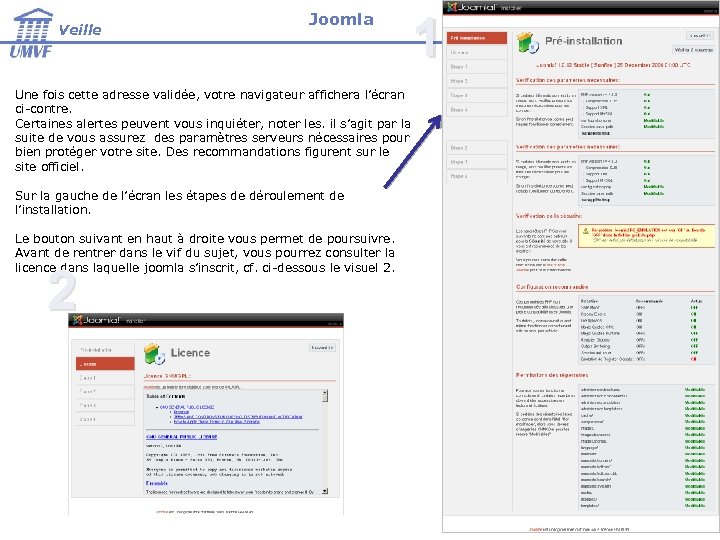Open the Licence step in the Pré-installation window sidebar

coord(477,52)
